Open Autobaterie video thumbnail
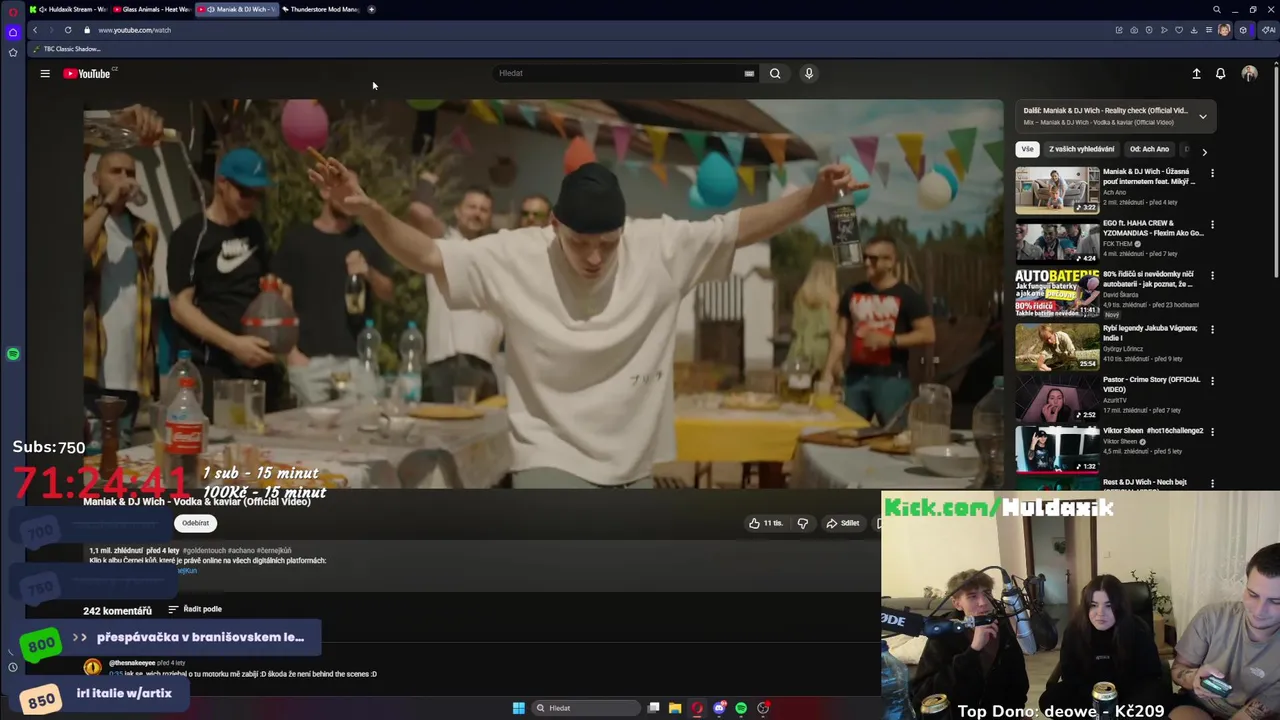Screen dimensions: 1280x720 pos(1057,293)
